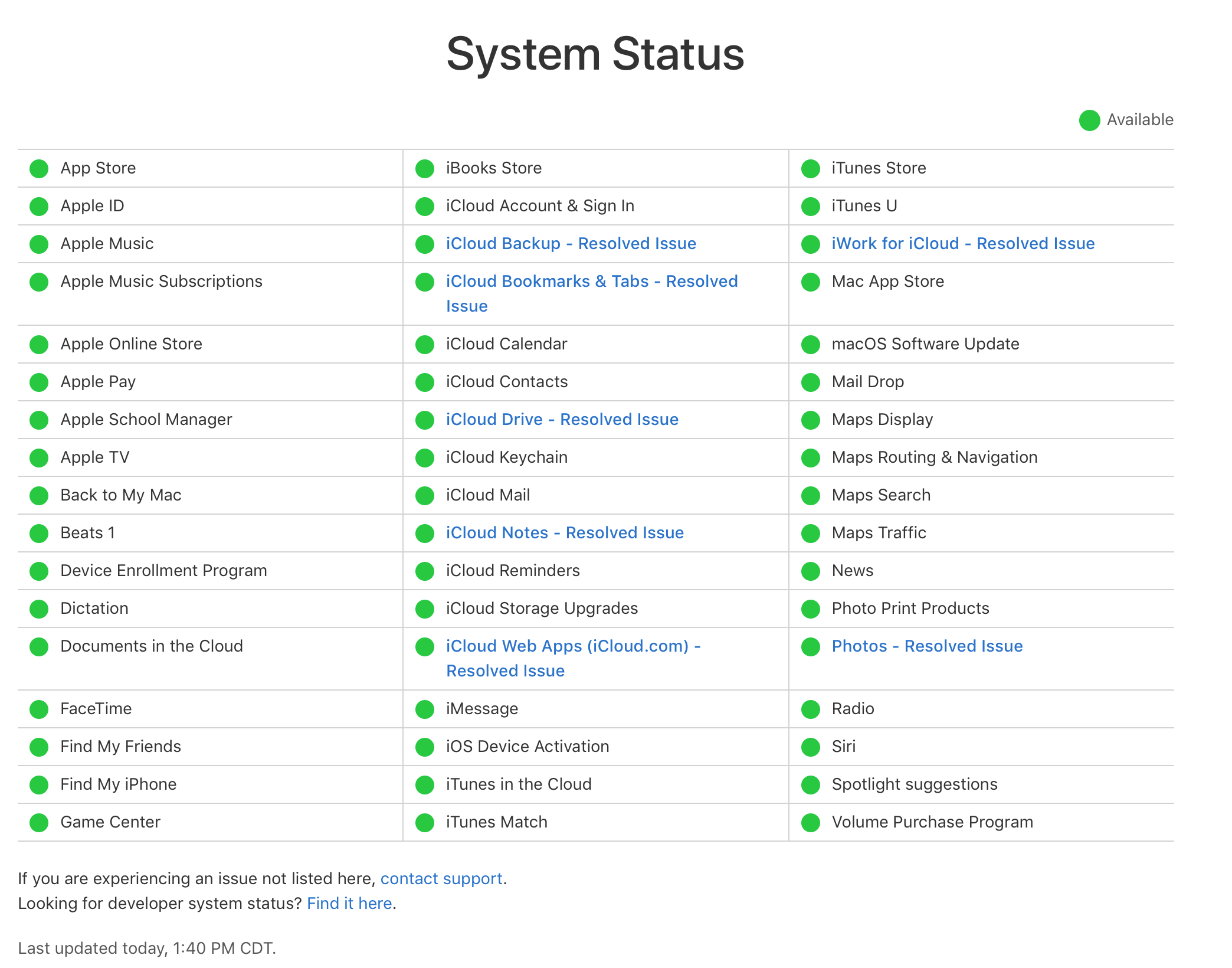Click the status dot next to iCloud Notes
The image size is (1232, 968).
pyautogui.click(x=425, y=534)
